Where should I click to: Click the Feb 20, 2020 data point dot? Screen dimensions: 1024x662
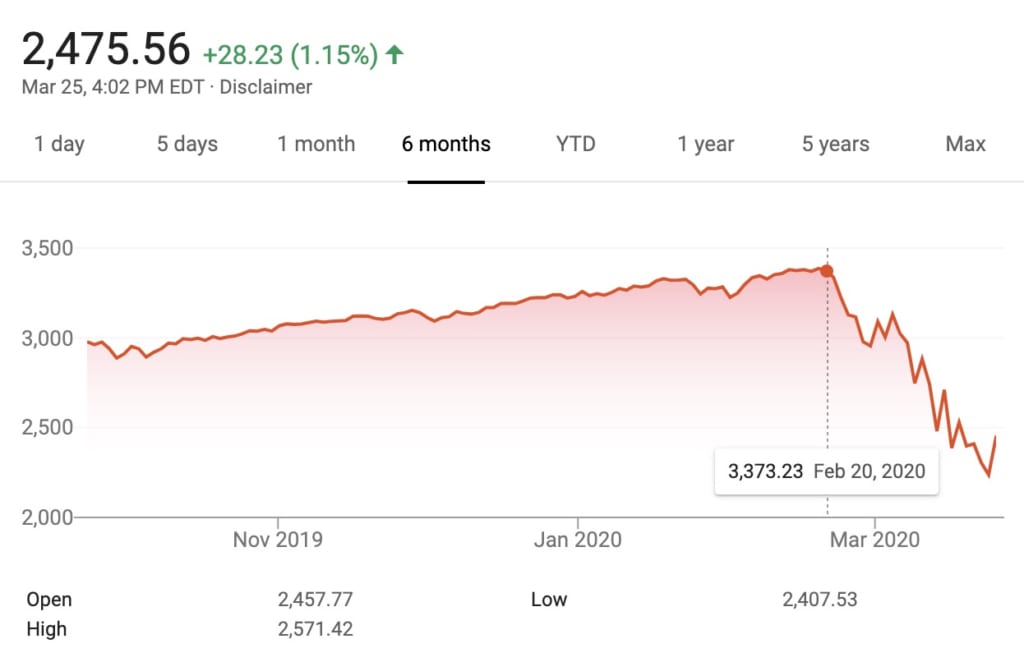(827, 271)
